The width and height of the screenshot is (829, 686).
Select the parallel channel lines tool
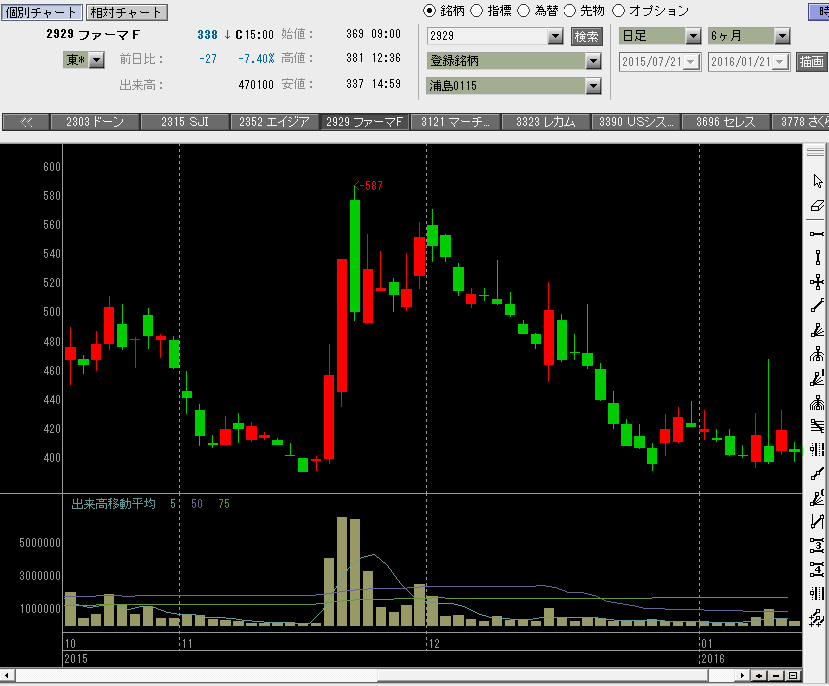coord(817,426)
